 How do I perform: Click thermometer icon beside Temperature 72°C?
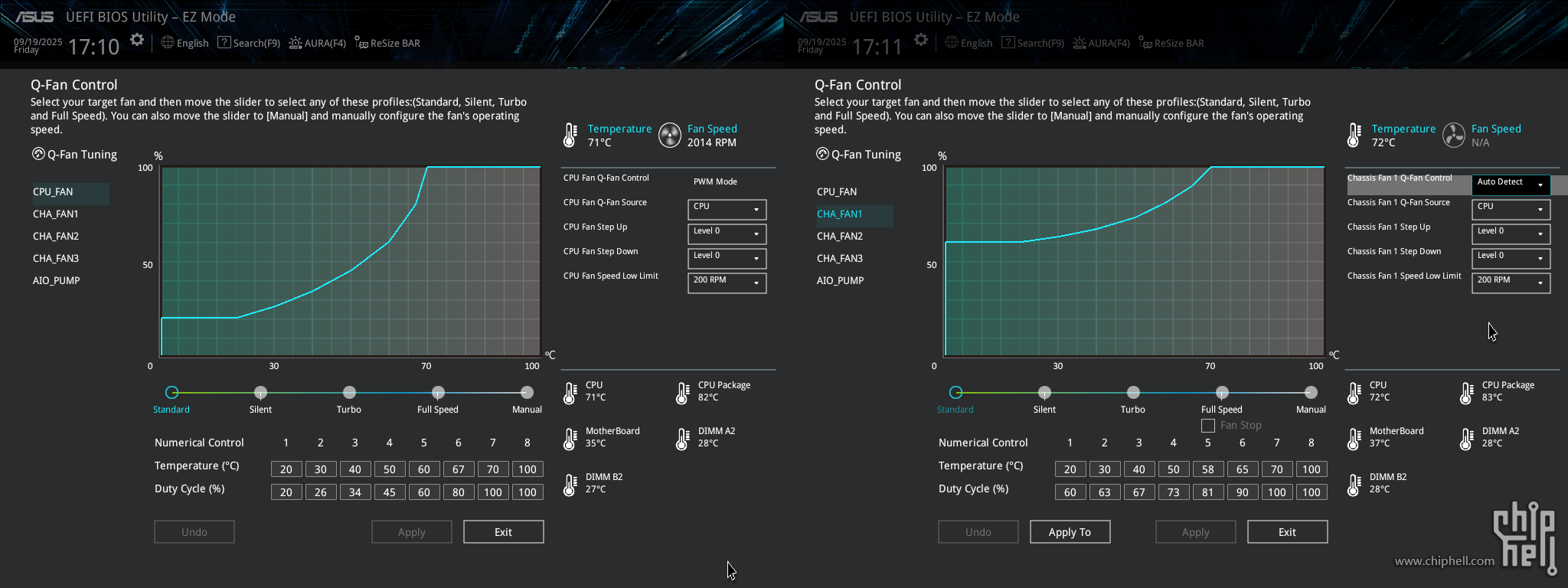pyautogui.click(x=1354, y=136)
